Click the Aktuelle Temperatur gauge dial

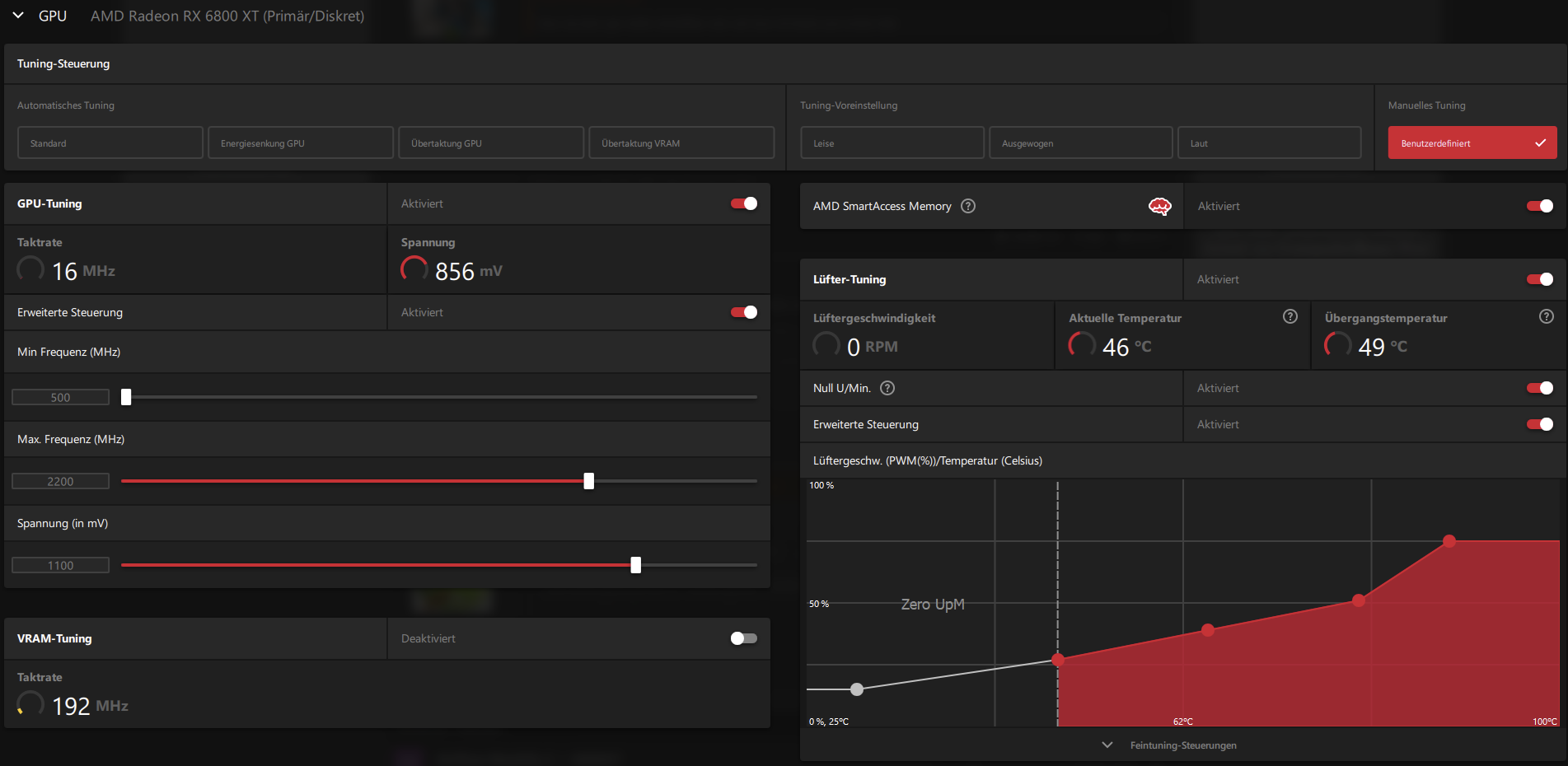tap(1082, 345)
